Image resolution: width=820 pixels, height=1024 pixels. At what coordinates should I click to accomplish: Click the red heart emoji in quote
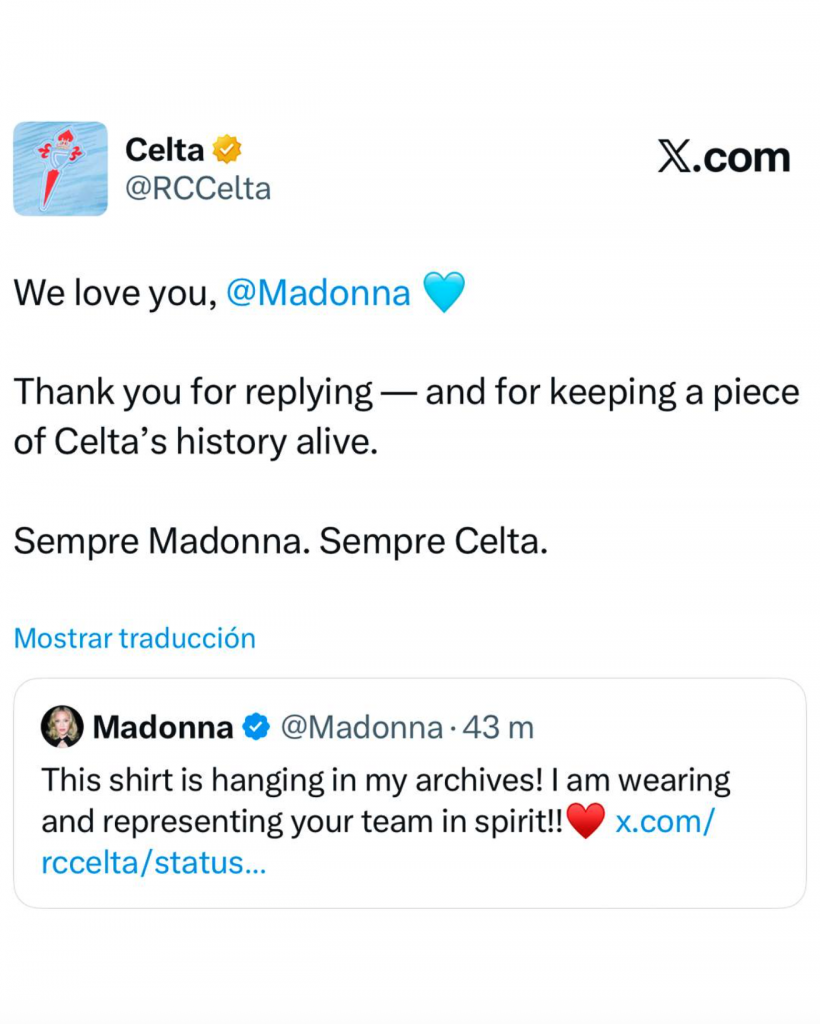[x=586, y=822]
